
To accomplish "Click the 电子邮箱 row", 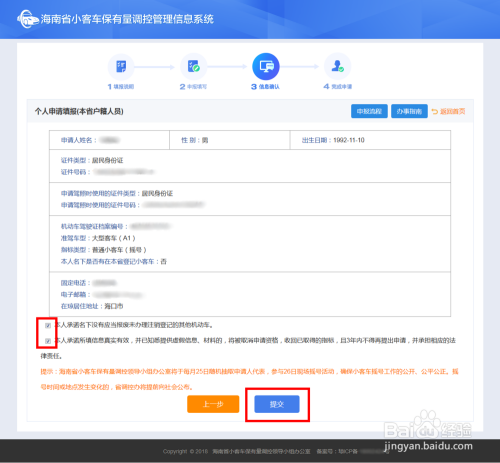I will [x=102, y=295].
